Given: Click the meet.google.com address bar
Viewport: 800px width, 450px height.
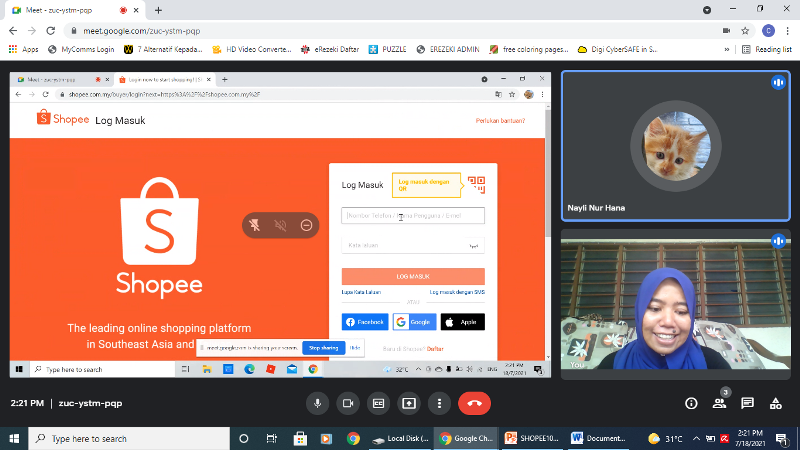Looking at the screenshot, I should pos(393,31).
